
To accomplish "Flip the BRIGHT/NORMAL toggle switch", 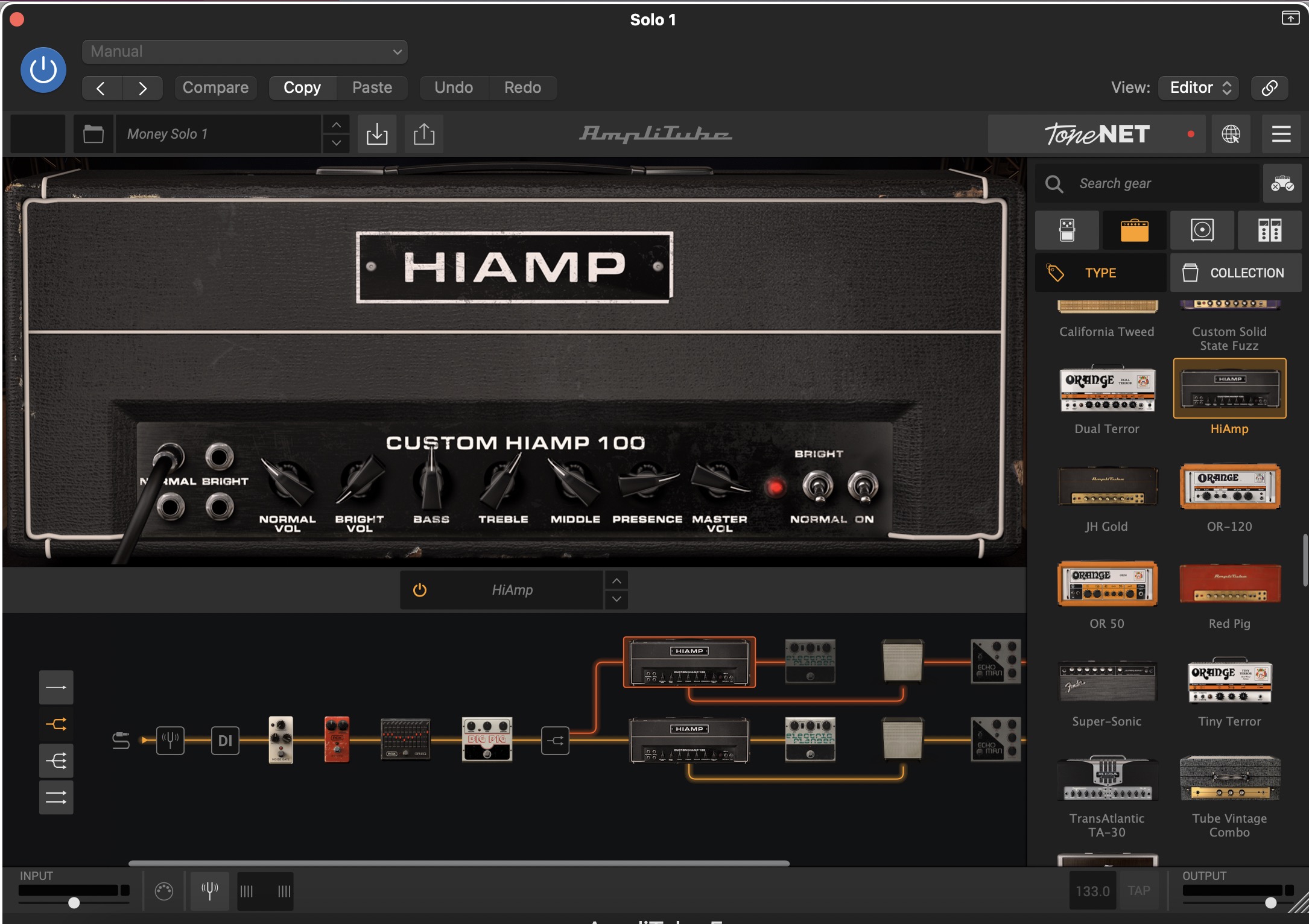I will pyautogui.click(x=817, y=487).
